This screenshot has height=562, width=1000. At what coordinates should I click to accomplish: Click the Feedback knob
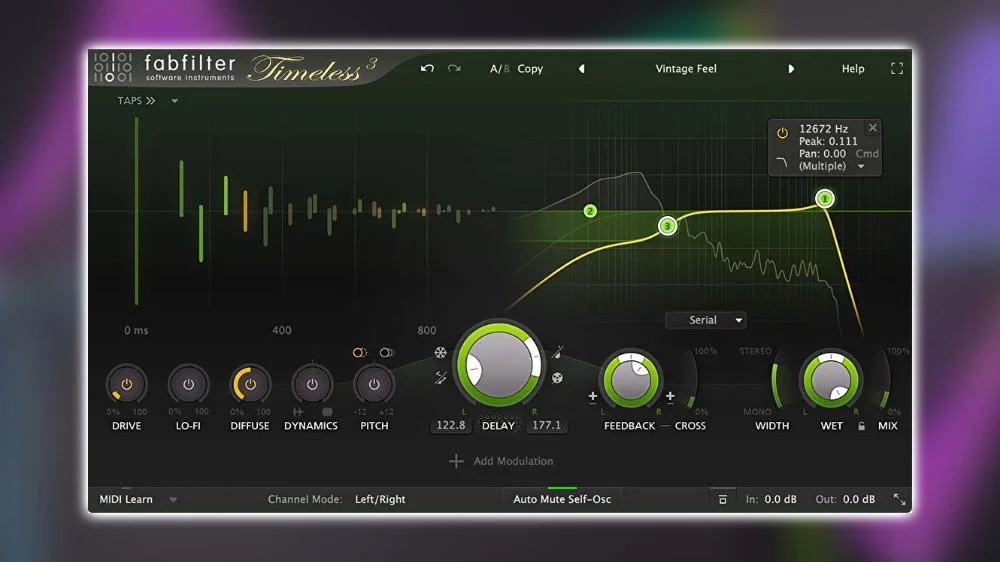(x=630, y=380)
